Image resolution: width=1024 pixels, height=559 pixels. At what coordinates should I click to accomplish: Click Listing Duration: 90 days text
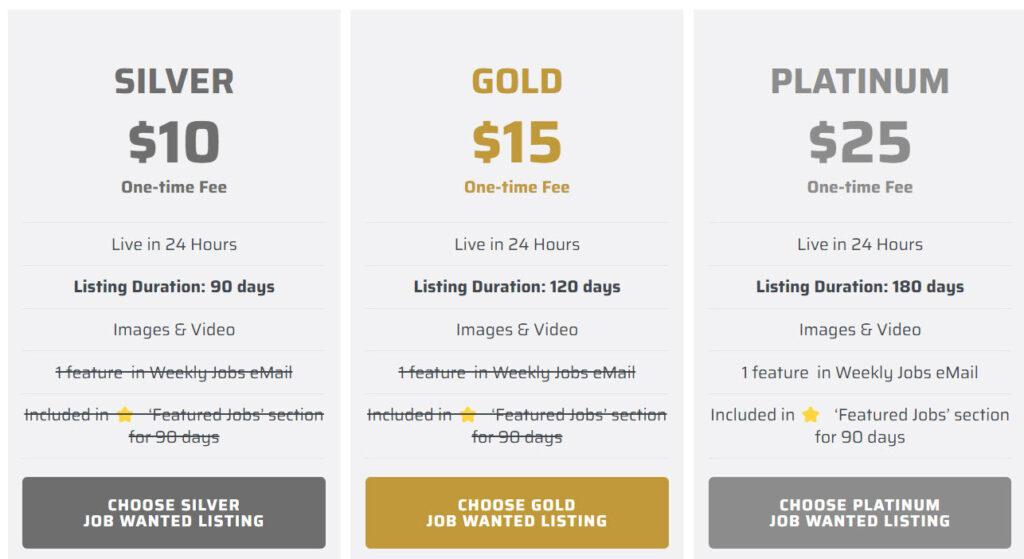(x=174, y=287)
